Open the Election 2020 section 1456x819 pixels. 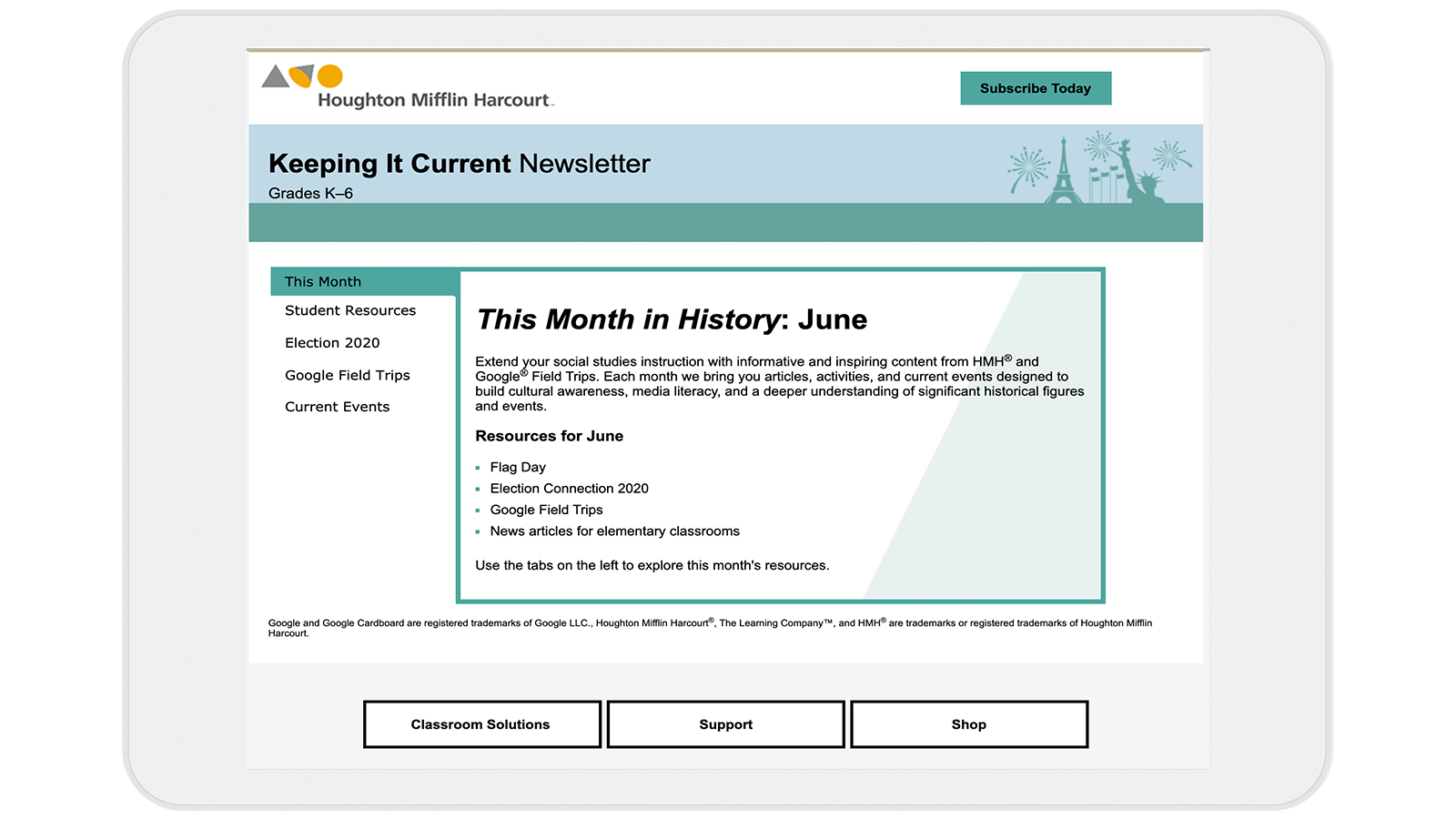[332, 343]
